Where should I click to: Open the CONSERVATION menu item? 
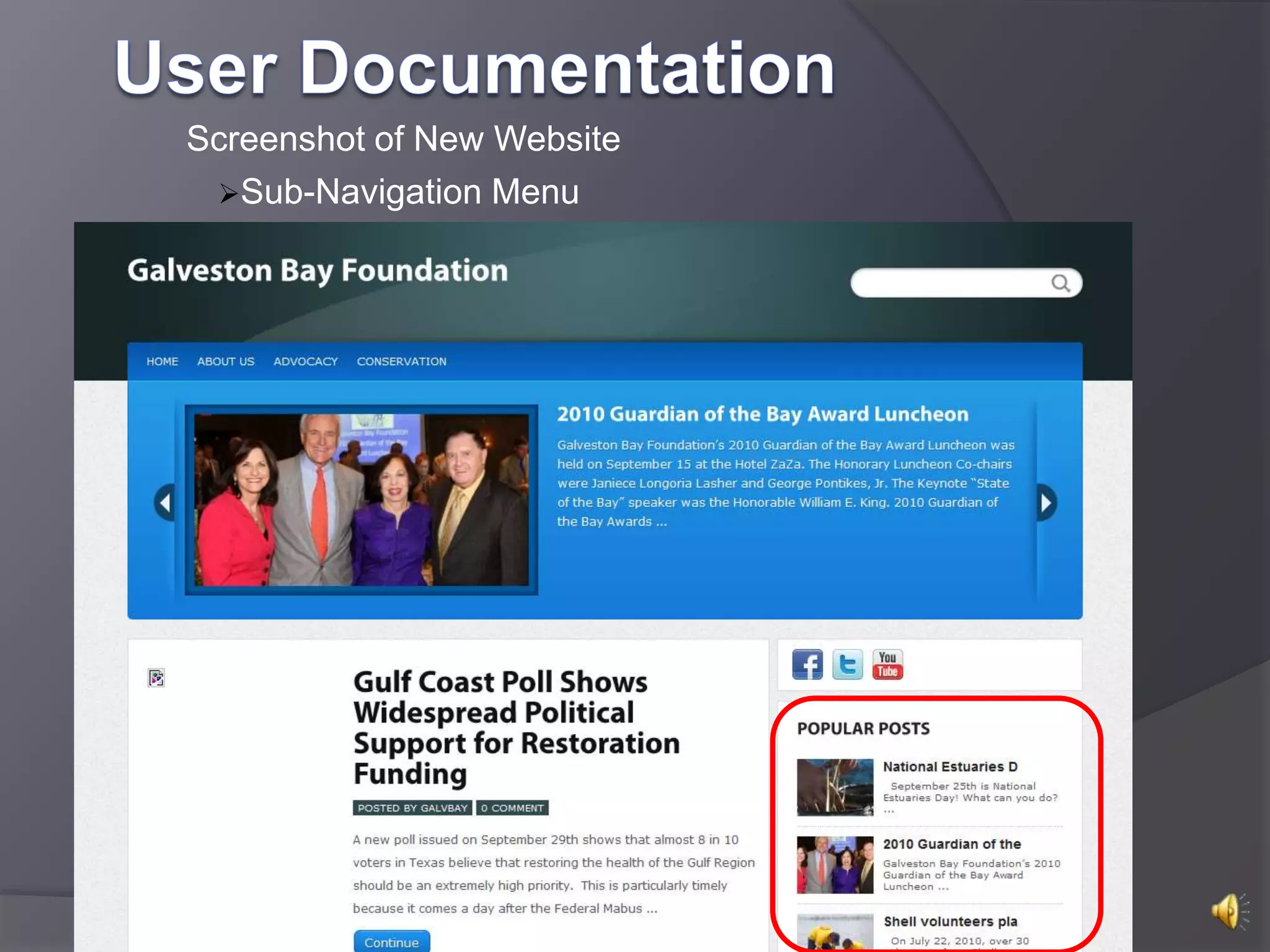click(x=402, y=361)
